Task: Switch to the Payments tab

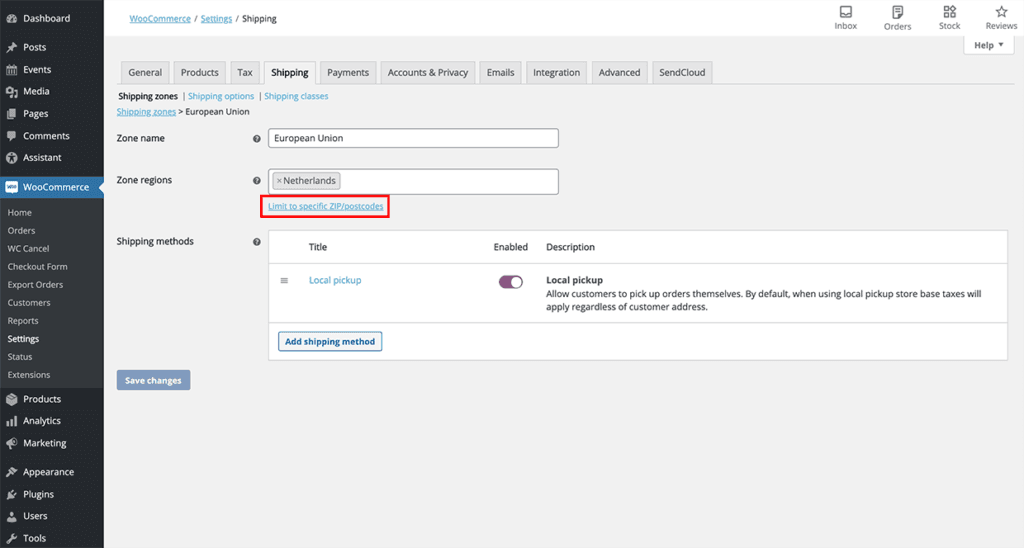Action: (x=348, y=73)
